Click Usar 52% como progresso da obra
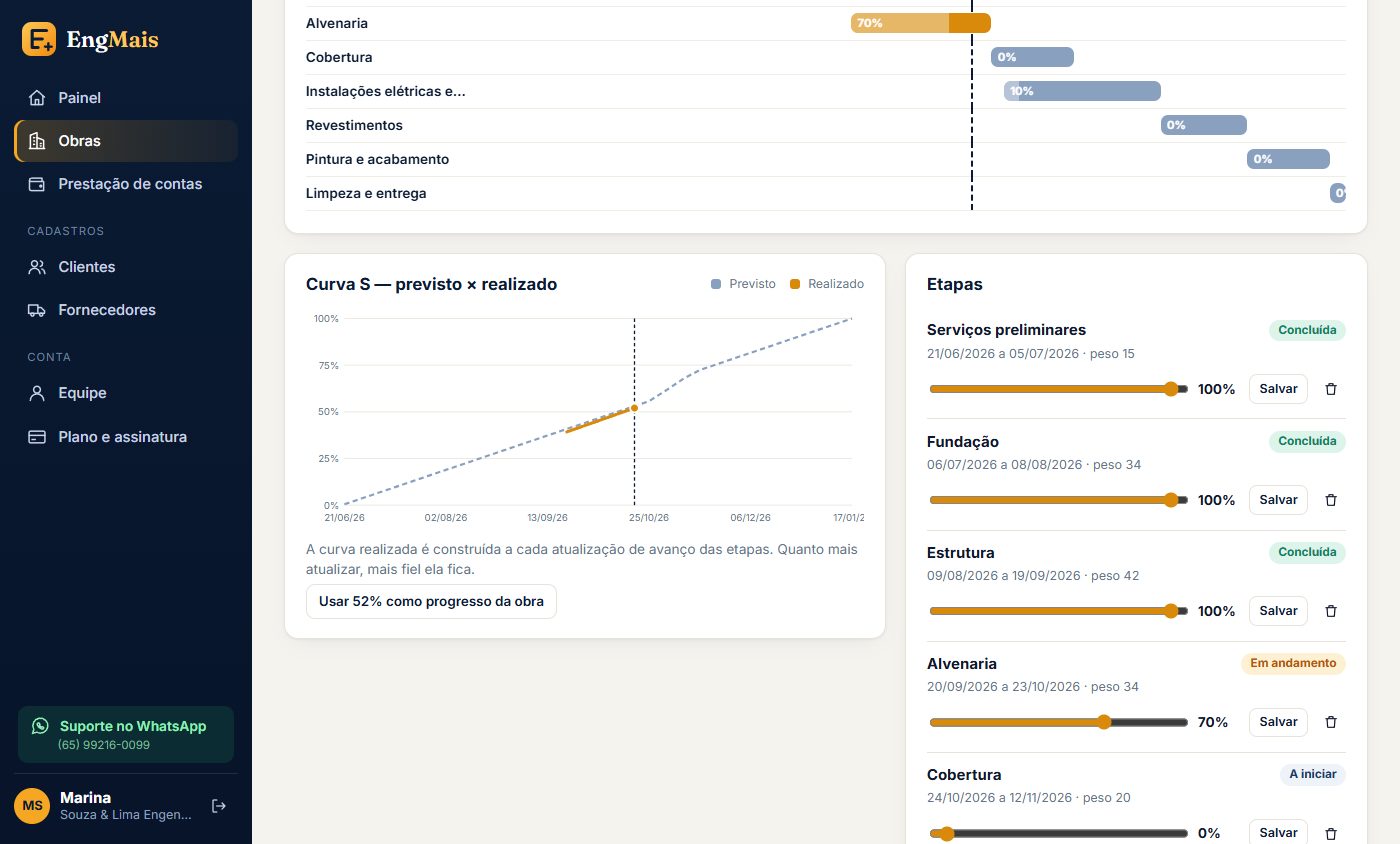 click(x=431, y=602)
